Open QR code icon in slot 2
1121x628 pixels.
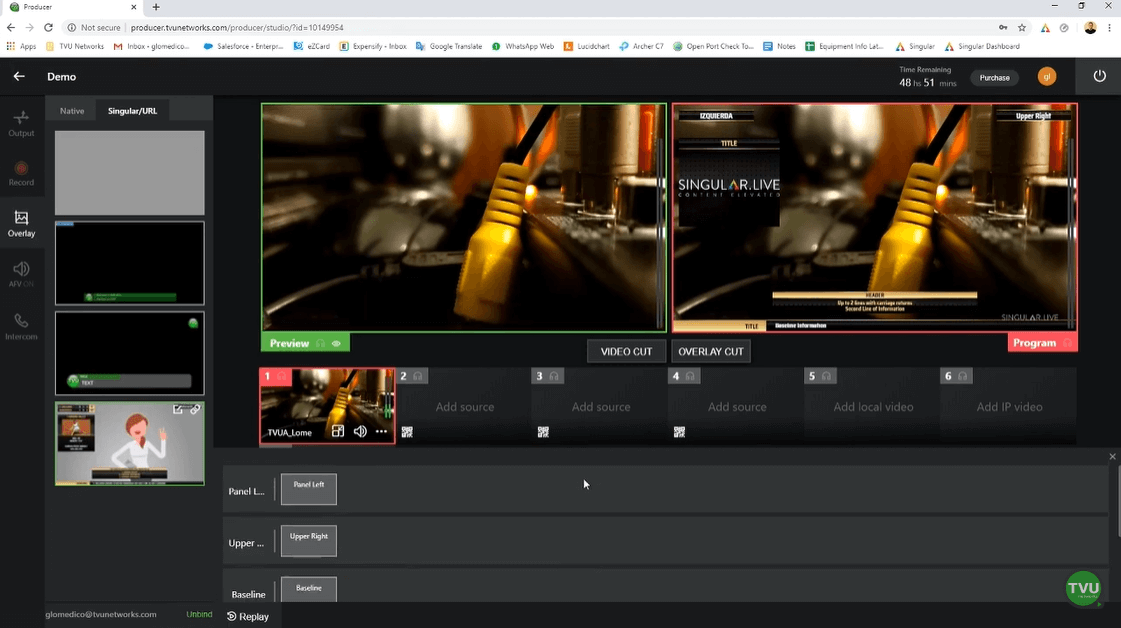pyautogui.click(x=407, y=432)
